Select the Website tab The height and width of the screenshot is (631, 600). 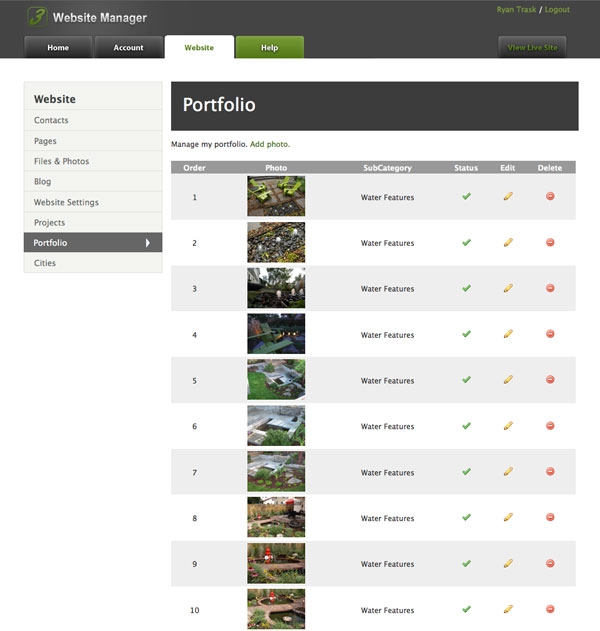199,47
